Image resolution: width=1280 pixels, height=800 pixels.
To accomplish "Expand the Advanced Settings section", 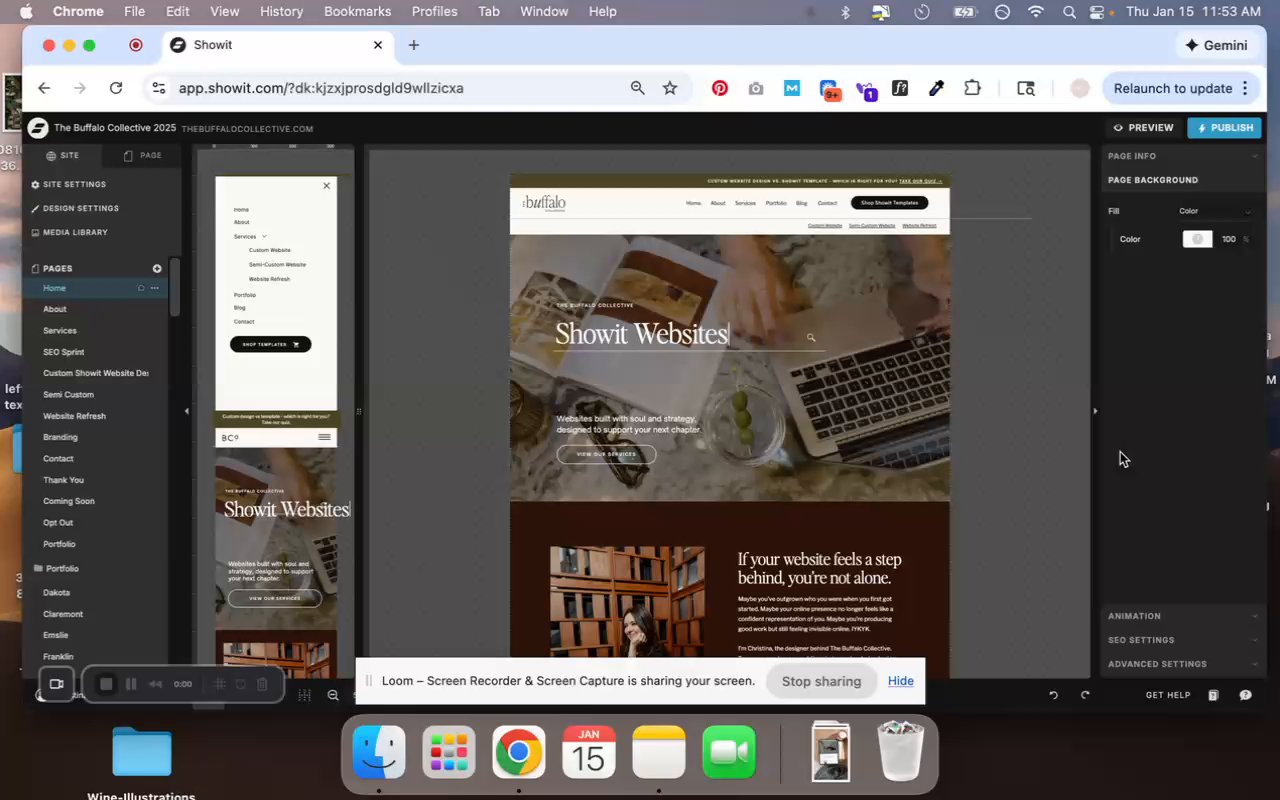I will click(1182, 664).
